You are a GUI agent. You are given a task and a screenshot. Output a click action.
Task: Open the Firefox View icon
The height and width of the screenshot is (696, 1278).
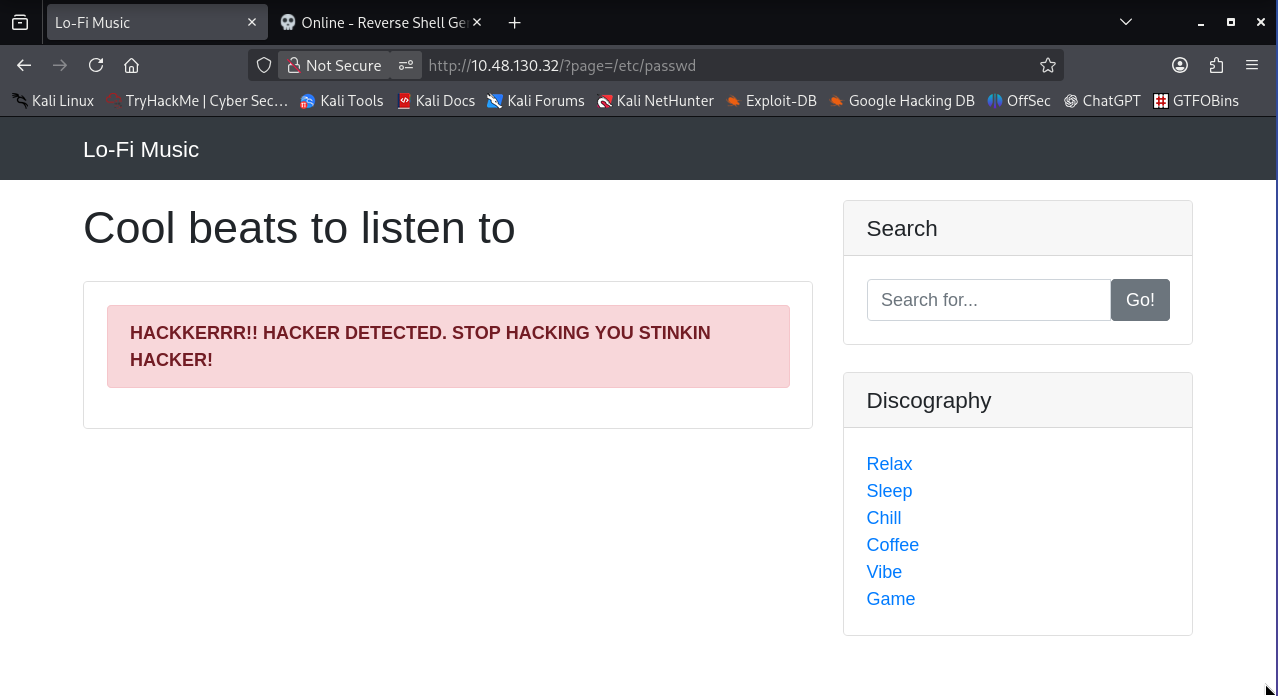20,22
